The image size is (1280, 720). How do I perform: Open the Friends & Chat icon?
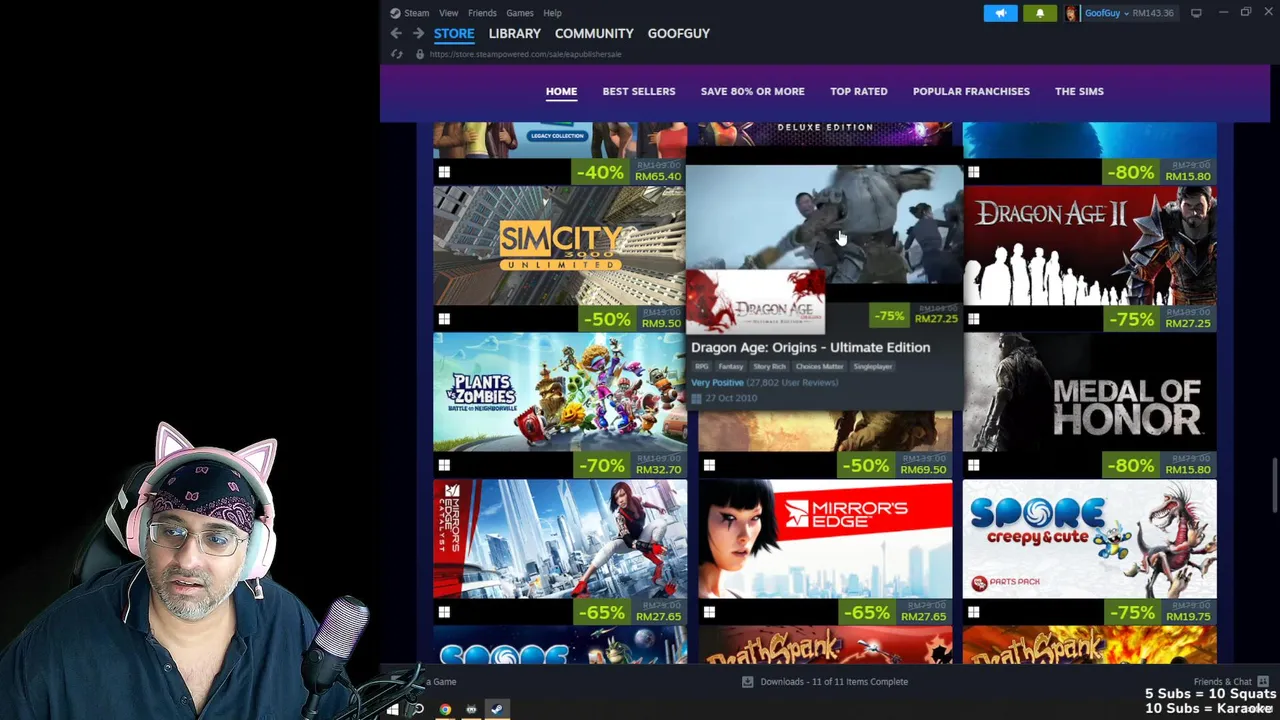coord(1263,682)
